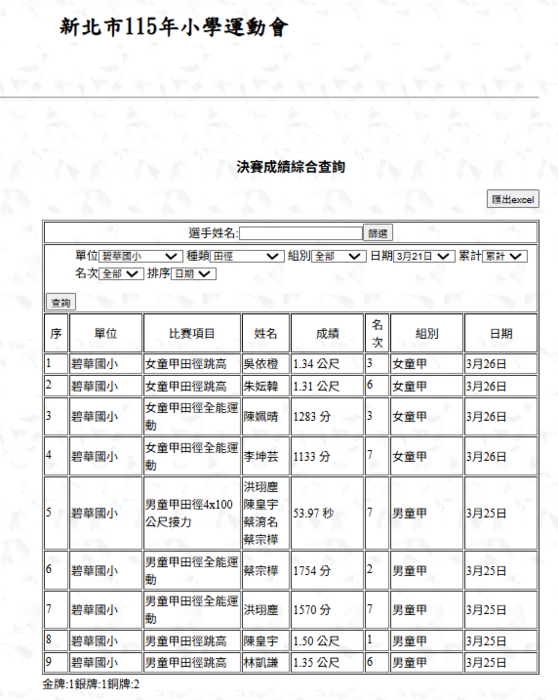558x700 pixels.
Task: Open the 日期 dropdown showing 3月21日
Action: click(424, 256)
